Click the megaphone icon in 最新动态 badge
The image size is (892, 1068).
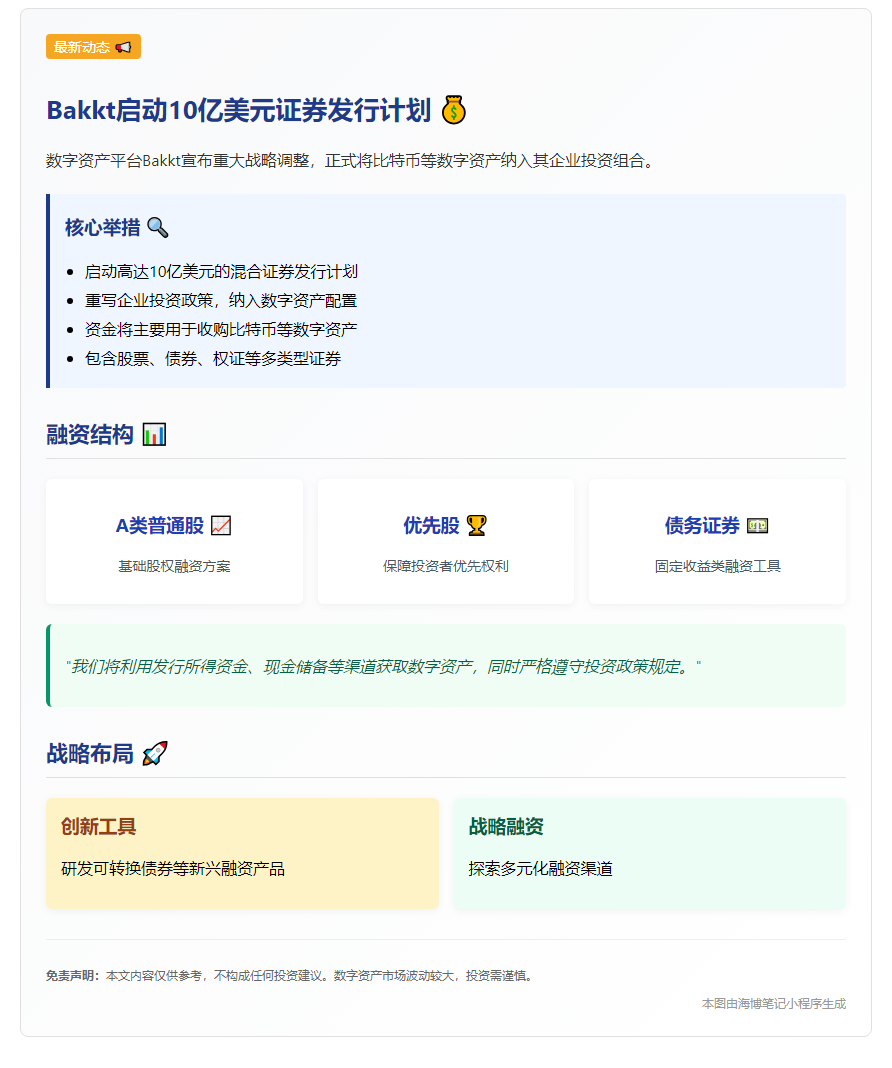pos(123,47)
